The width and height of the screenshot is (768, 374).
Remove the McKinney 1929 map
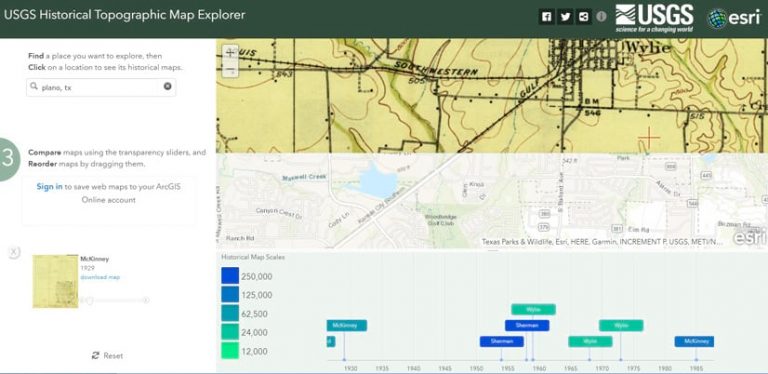[14, 252]
